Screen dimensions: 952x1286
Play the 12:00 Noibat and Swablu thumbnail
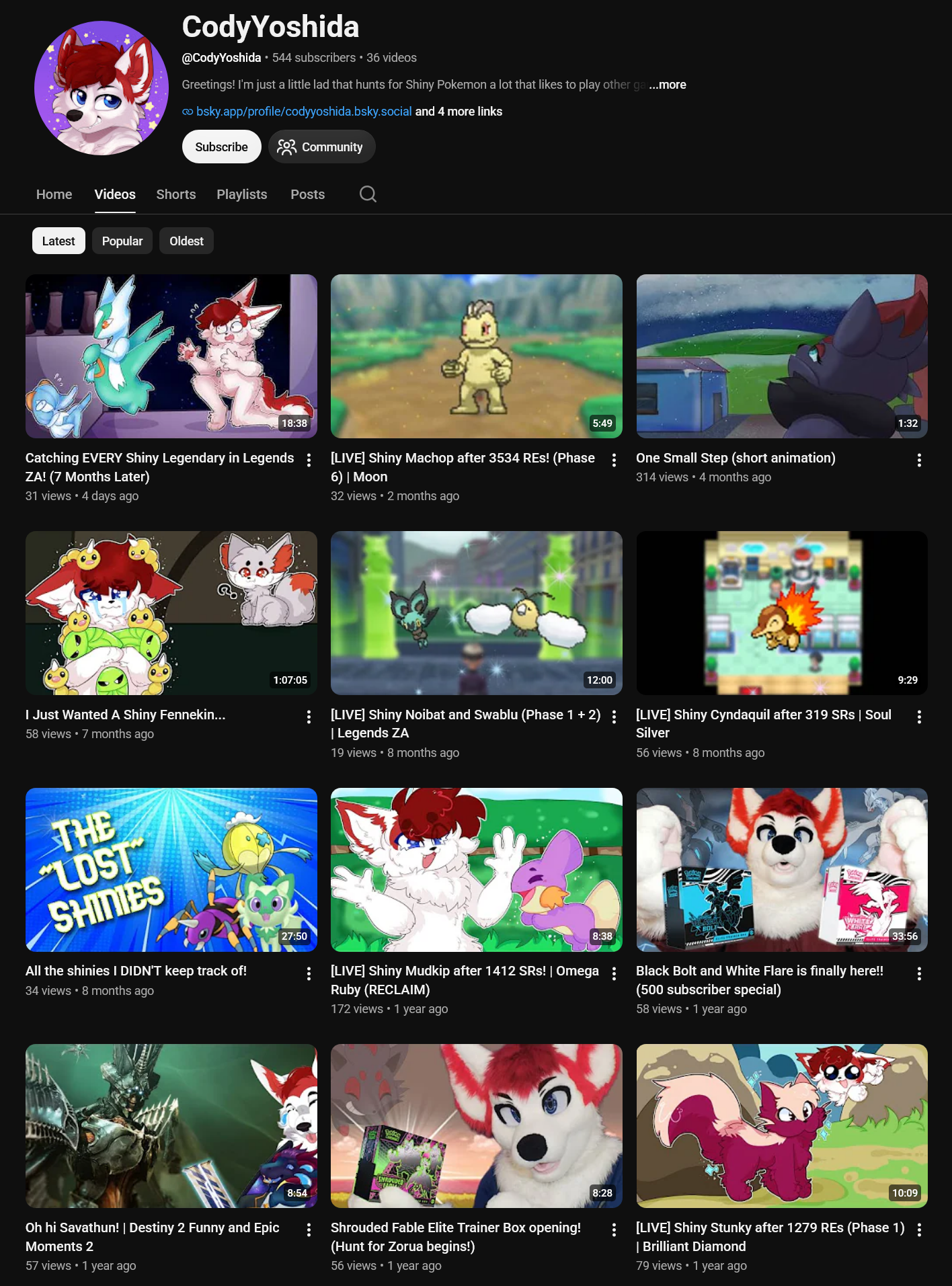click(477, 613)
